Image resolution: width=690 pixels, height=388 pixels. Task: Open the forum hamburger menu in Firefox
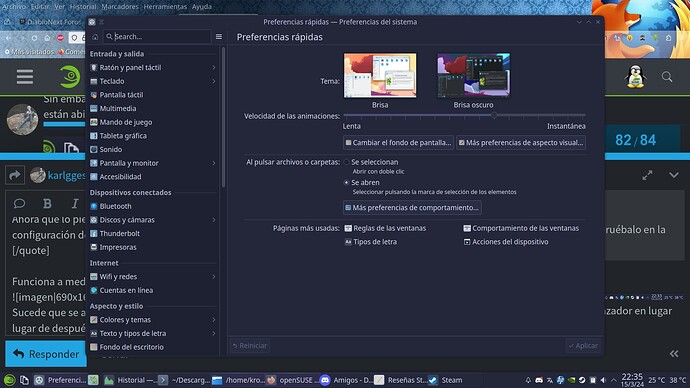(x=25, y=77)
